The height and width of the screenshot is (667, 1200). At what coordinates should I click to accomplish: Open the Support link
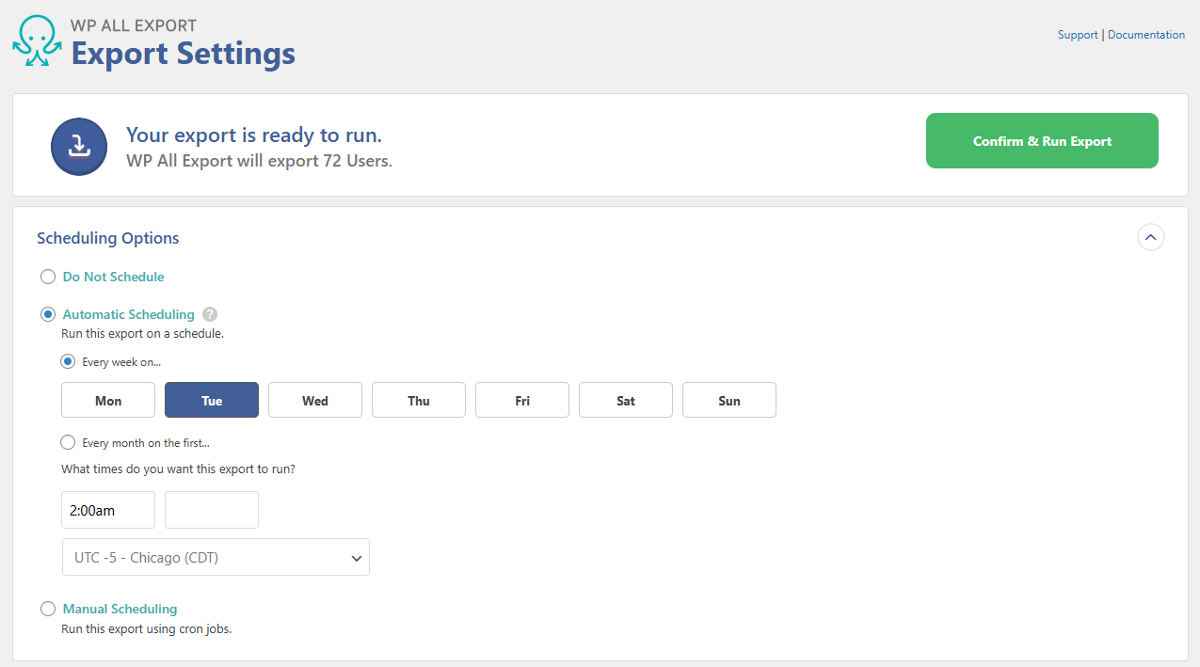click(x=1078, y=35)
